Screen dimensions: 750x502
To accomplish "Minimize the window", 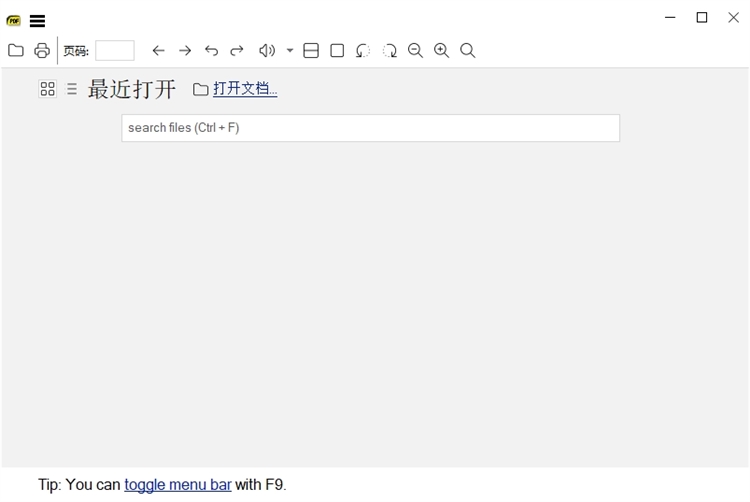I will click(x=670, y=18).
